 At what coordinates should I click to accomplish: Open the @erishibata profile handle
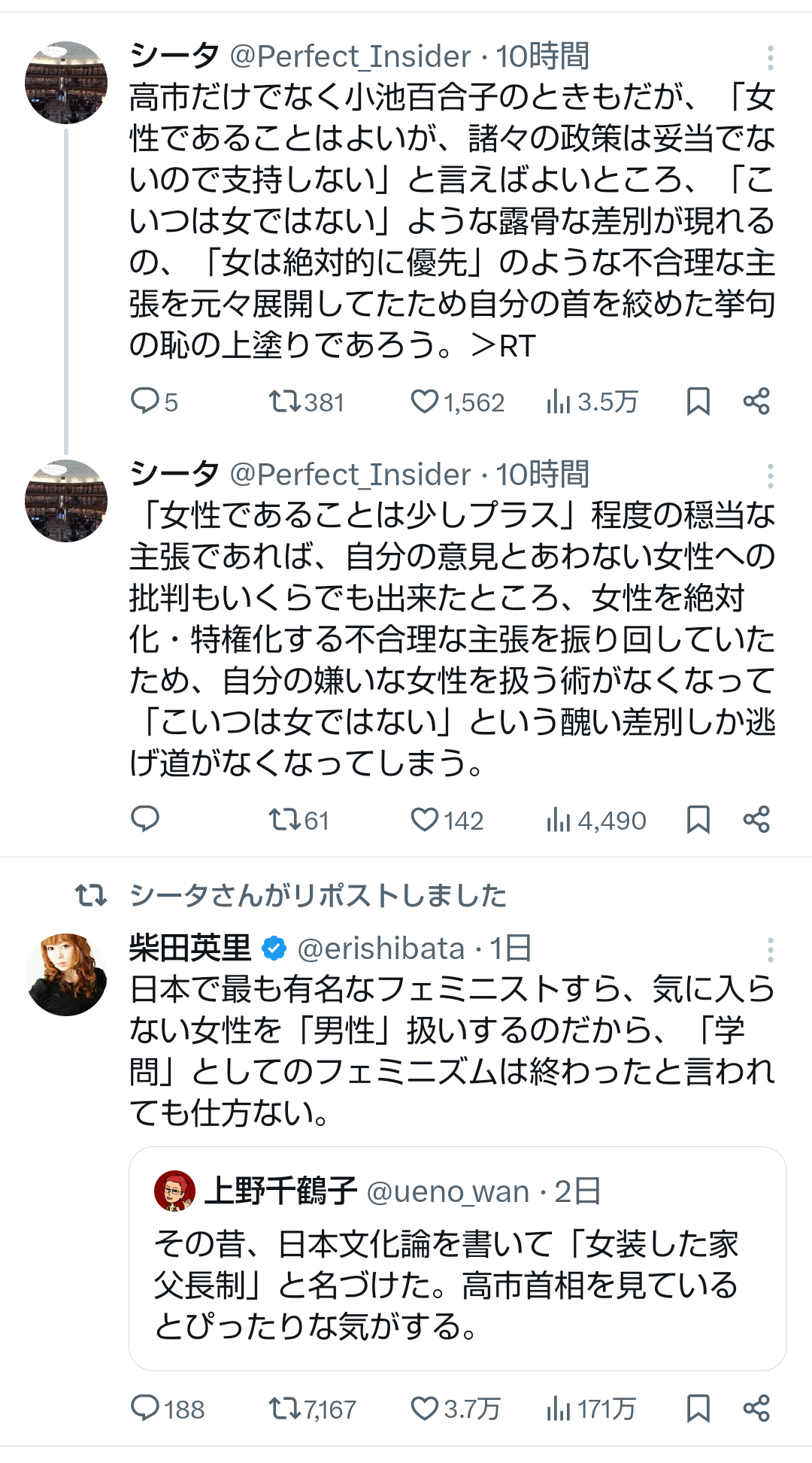pyautogui.click(x=380, y=949)
